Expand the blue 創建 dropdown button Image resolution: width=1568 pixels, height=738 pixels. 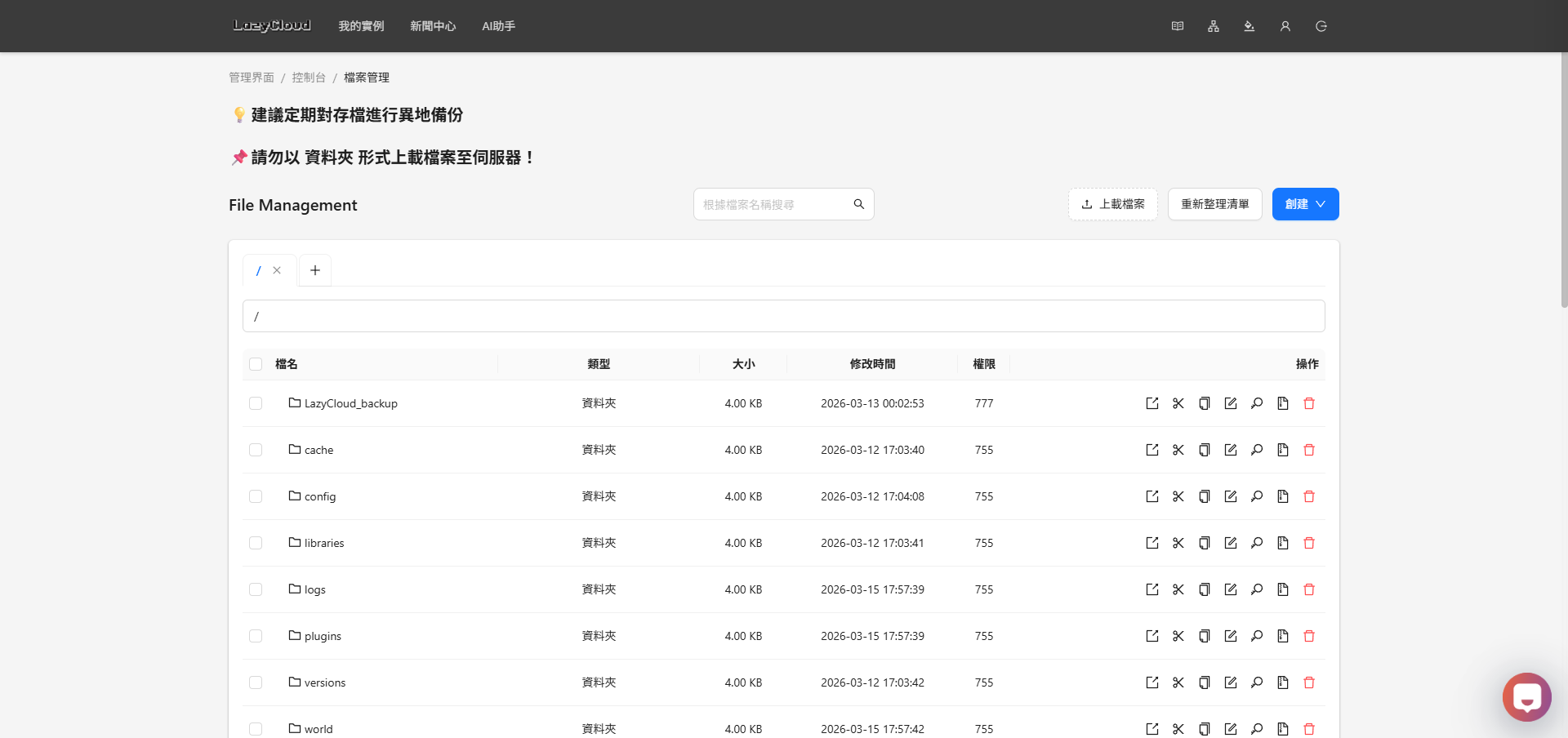(1305, 204)
